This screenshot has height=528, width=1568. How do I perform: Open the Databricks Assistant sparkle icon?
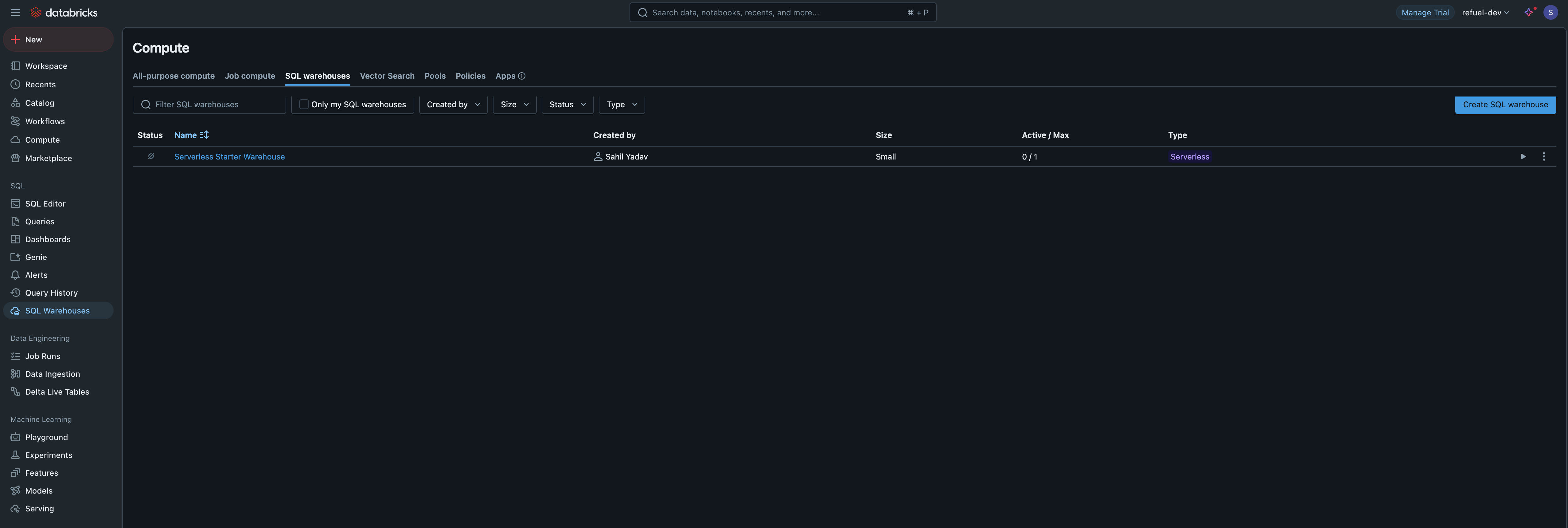1530,12
